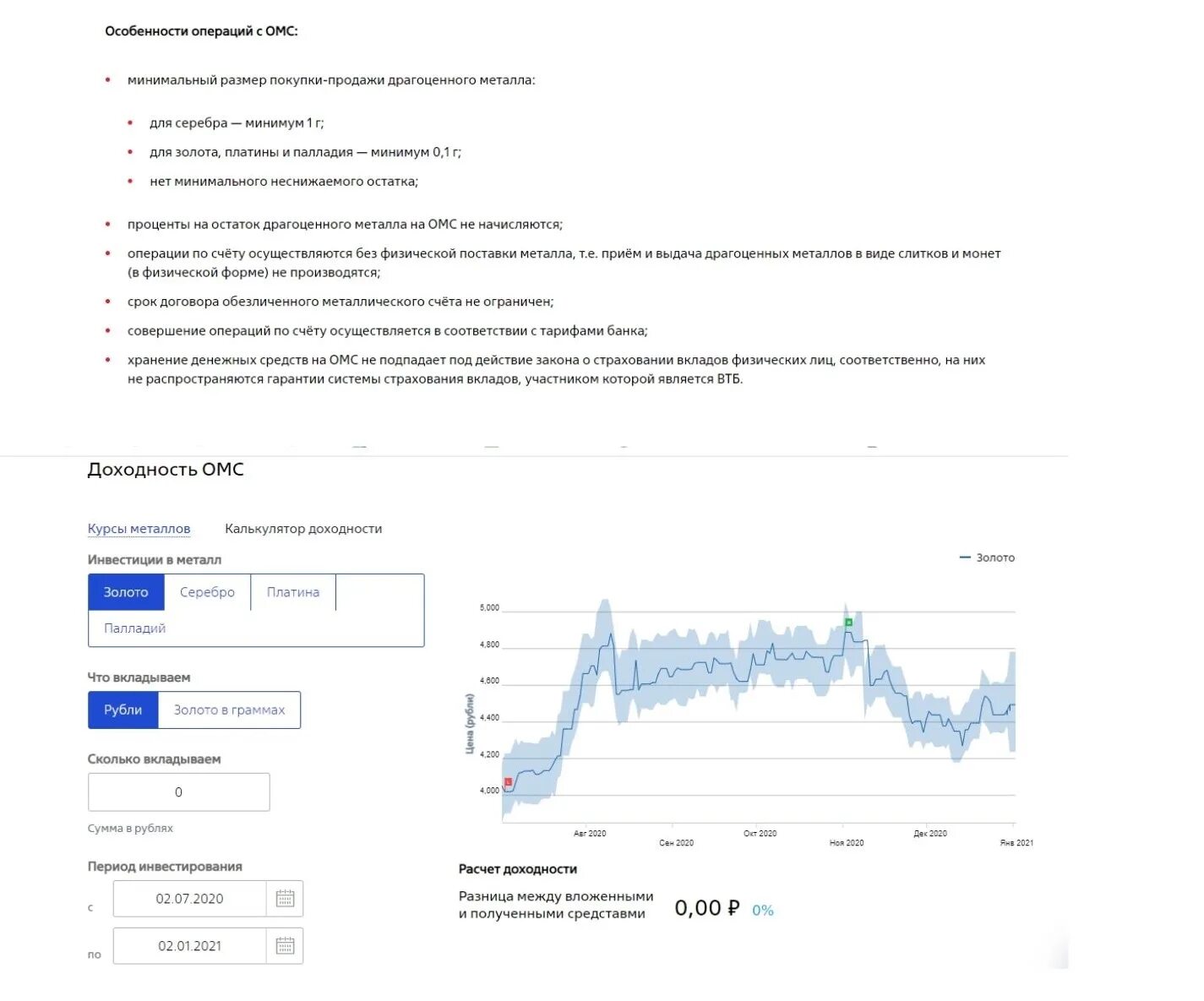Screen dimensions: 1204x1001
Task: Click the 0,00 ₽ result value
Action: tap(706, 908)
